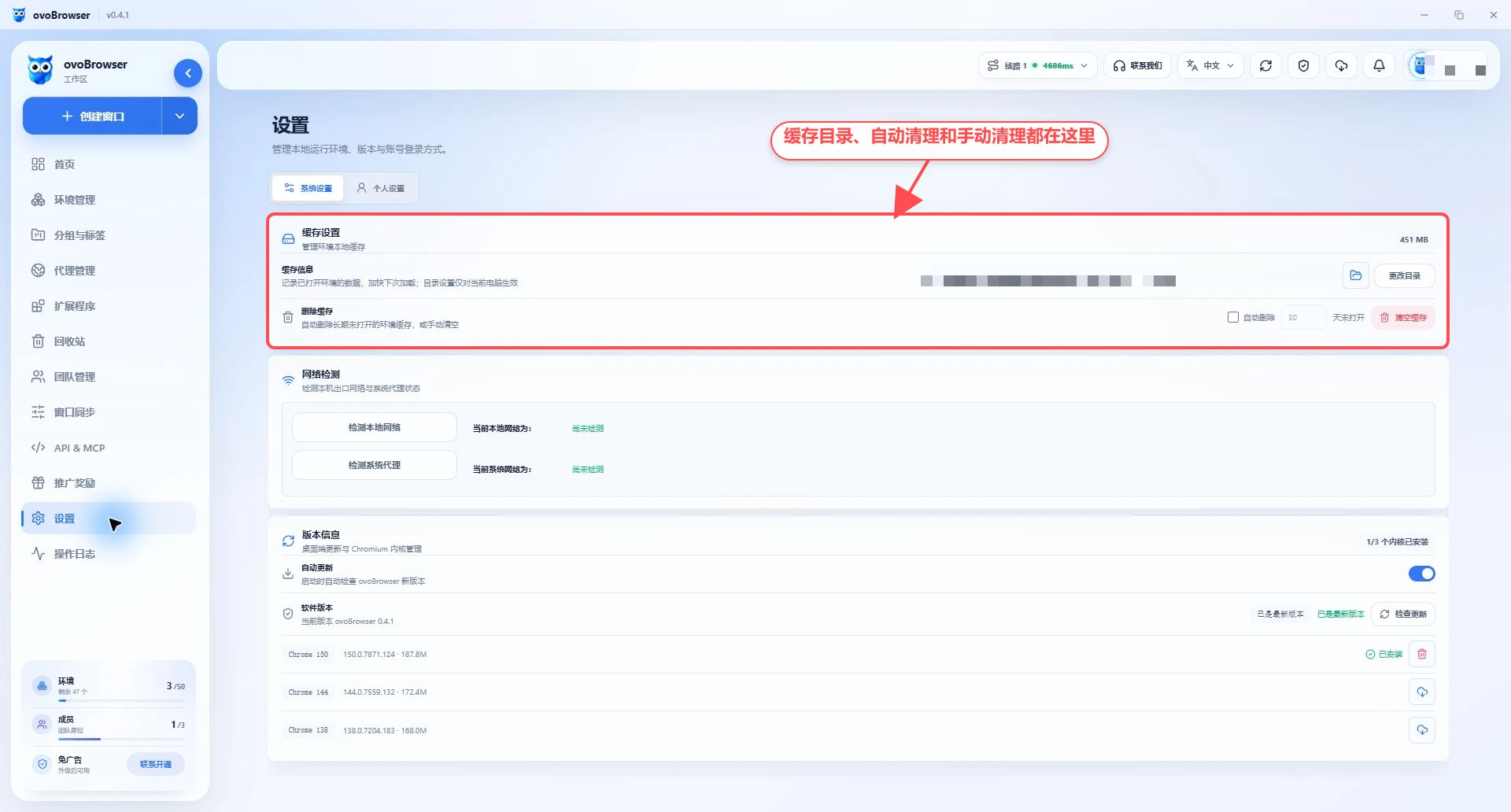Open the 线路 1 route dropdown

pyautogui.click(x=1037, y=65)
